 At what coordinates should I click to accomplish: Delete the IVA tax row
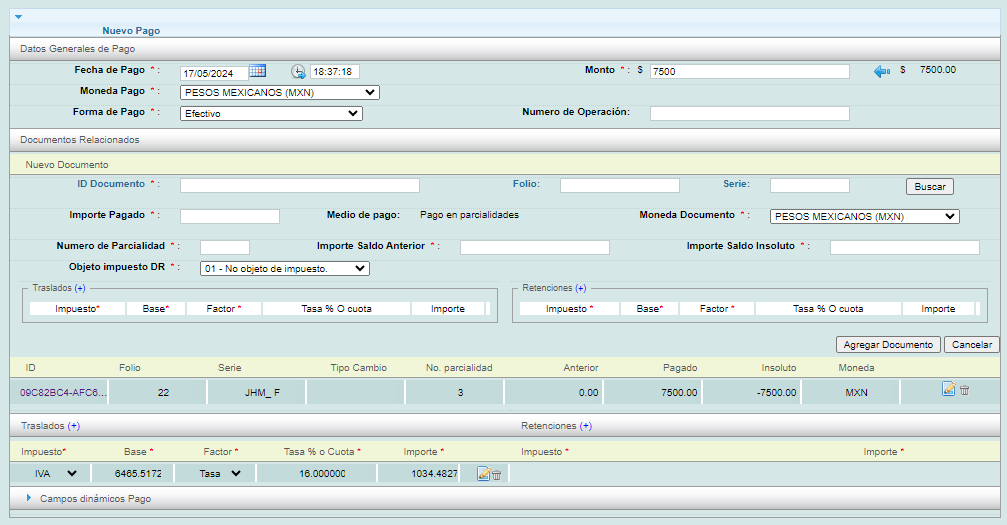496,473
